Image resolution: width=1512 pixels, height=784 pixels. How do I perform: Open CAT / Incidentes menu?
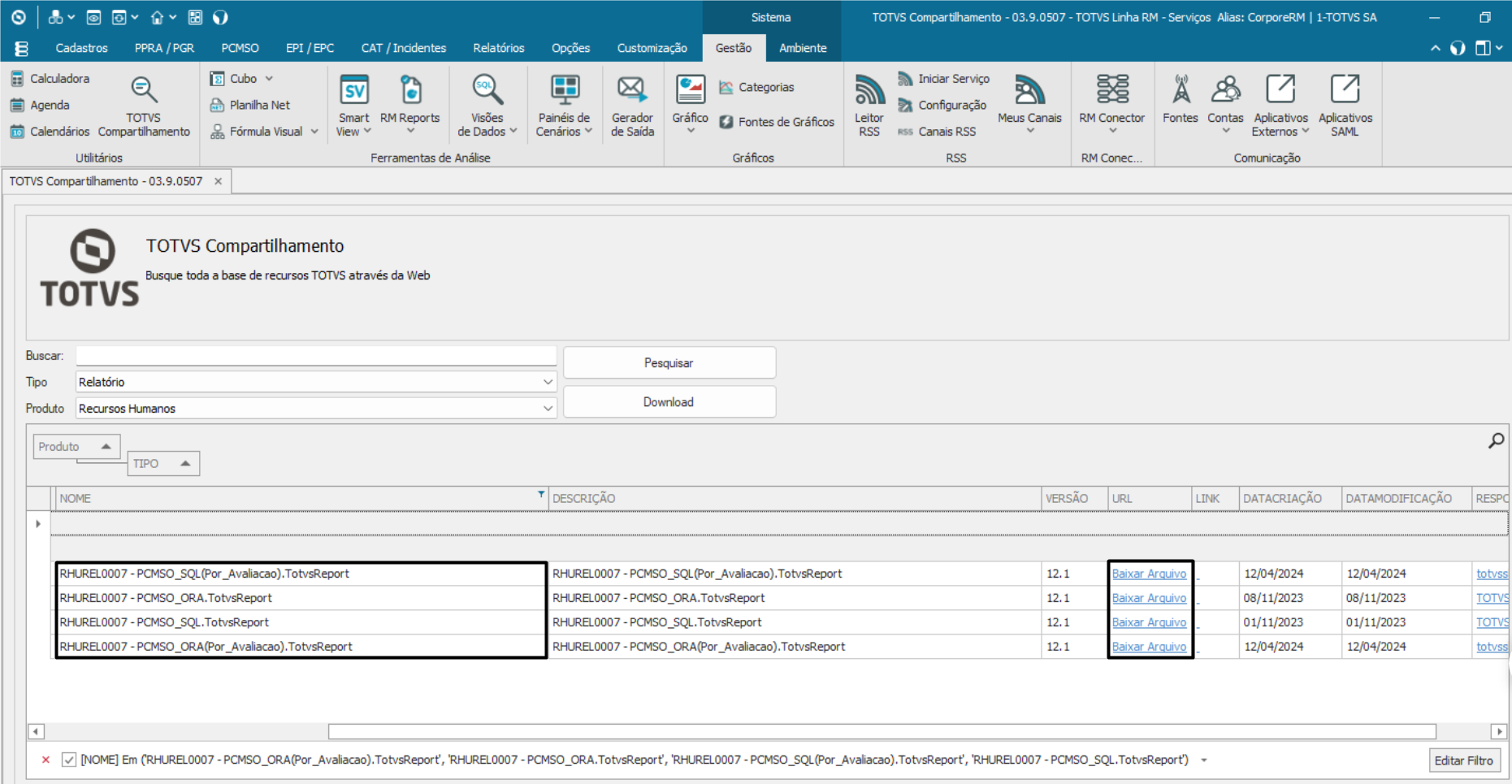coord(404,48)
